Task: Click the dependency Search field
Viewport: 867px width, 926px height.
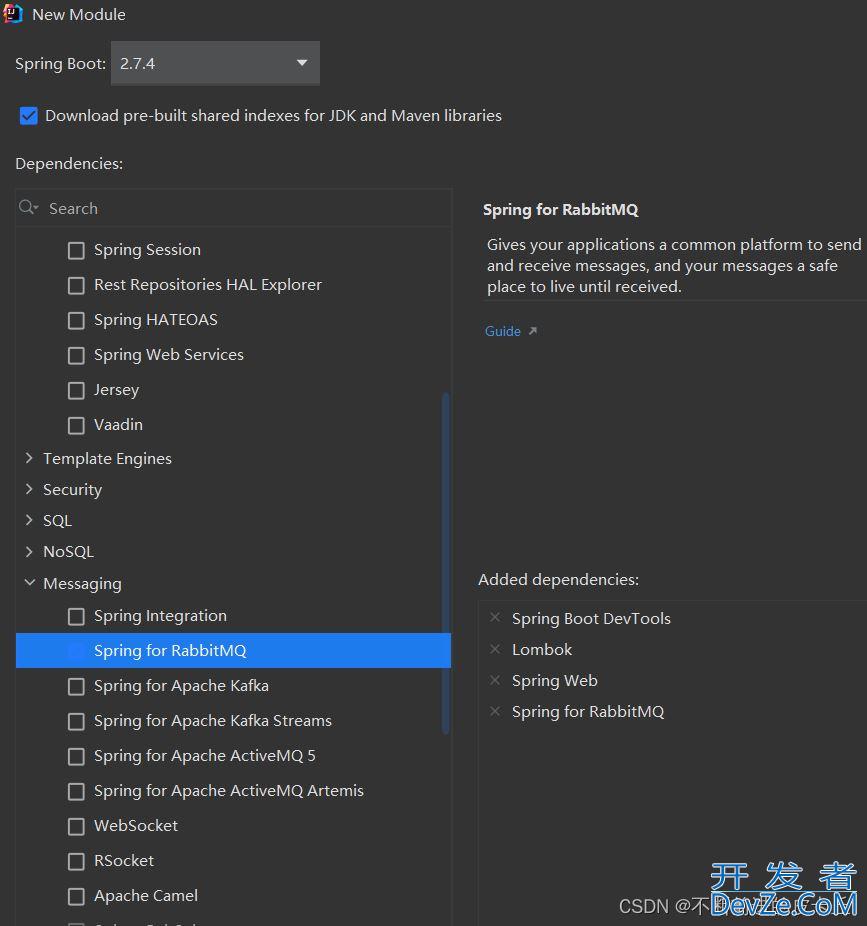Action: 233,208
